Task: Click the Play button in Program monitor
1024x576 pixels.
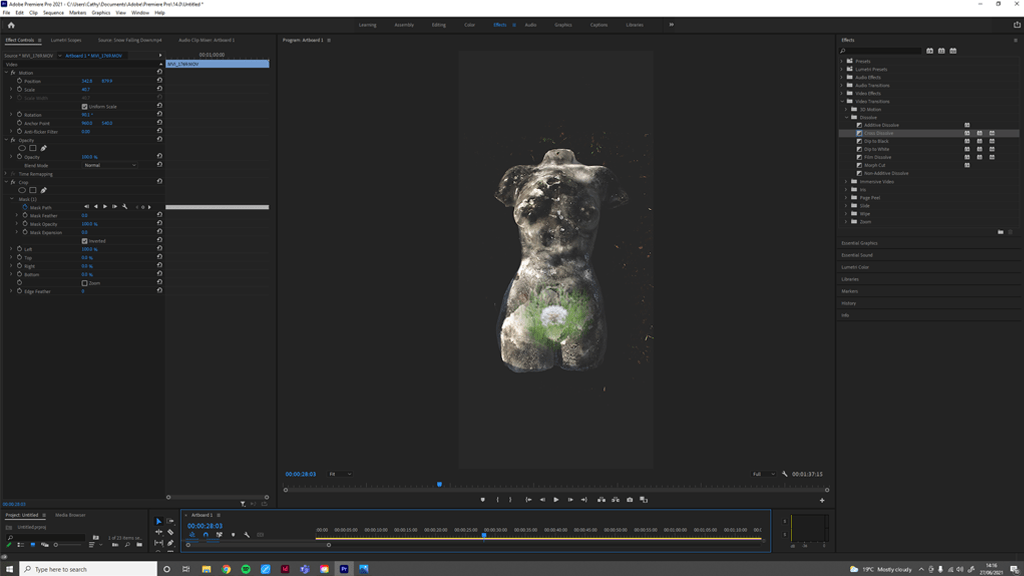Action: [556, 500]
